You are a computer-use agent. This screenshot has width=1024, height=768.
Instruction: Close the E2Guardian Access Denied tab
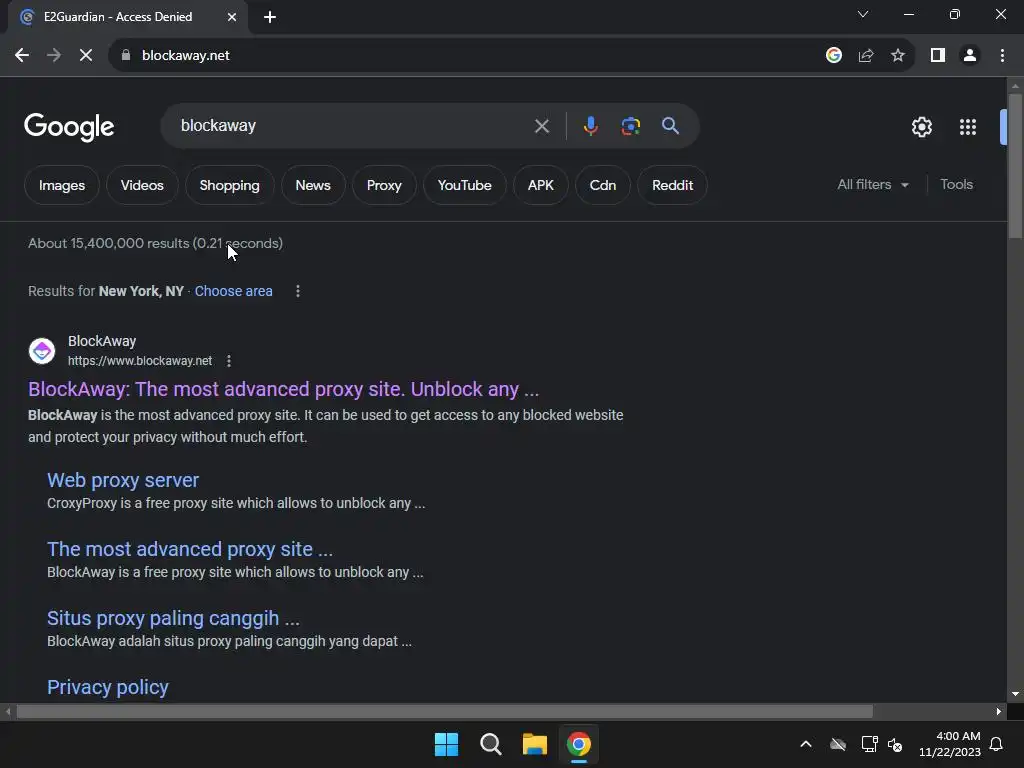(x=232, y=17)
